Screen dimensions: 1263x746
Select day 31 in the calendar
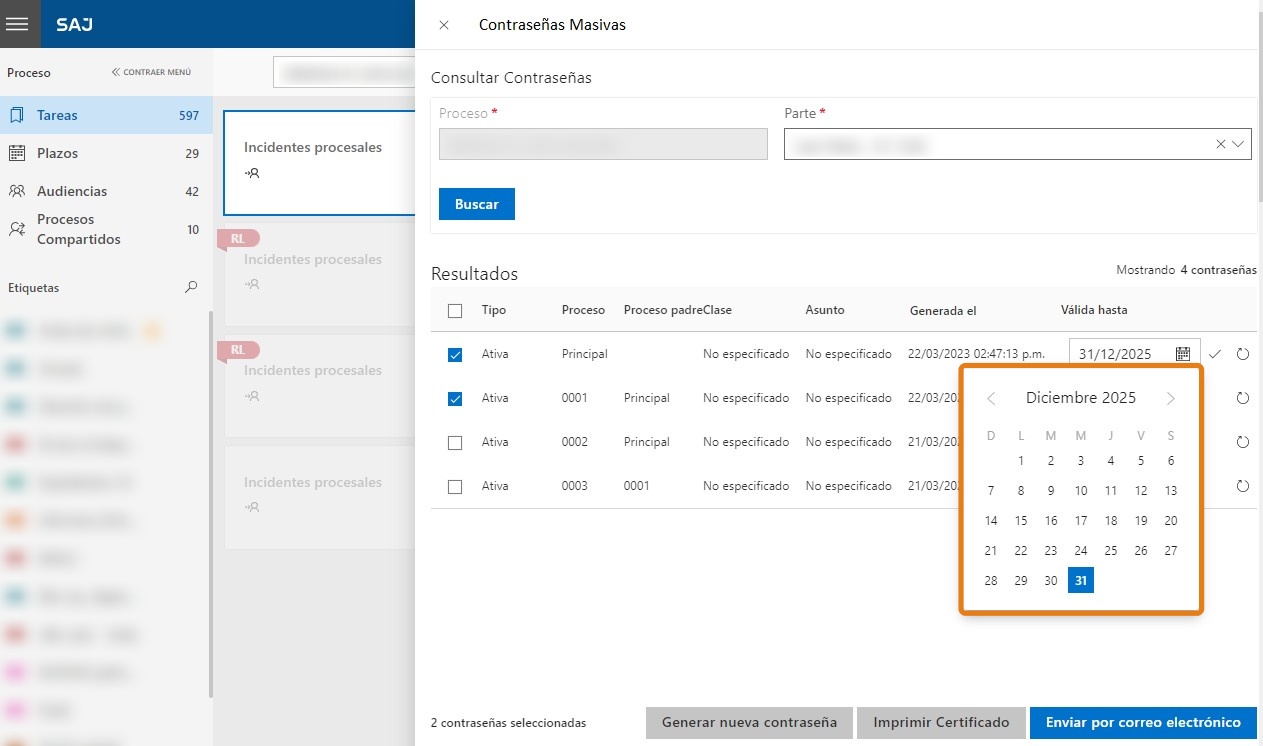pos(1081,580)
